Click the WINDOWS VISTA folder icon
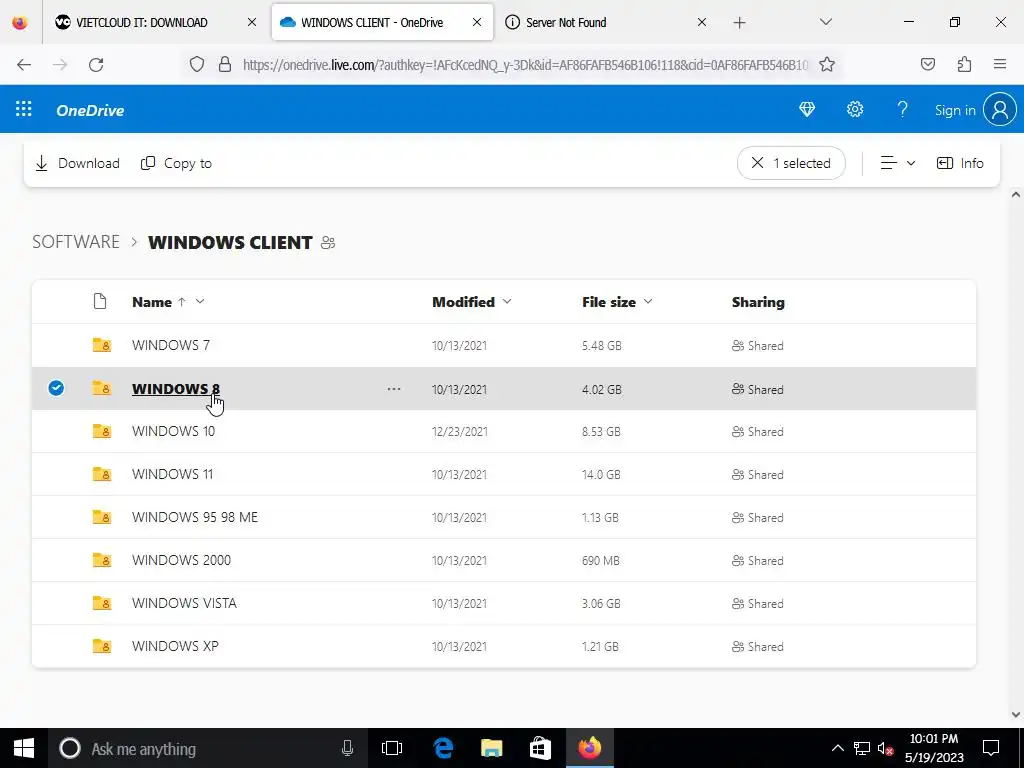This screenshot has height=768, width=1024. [x=101, y=603]
